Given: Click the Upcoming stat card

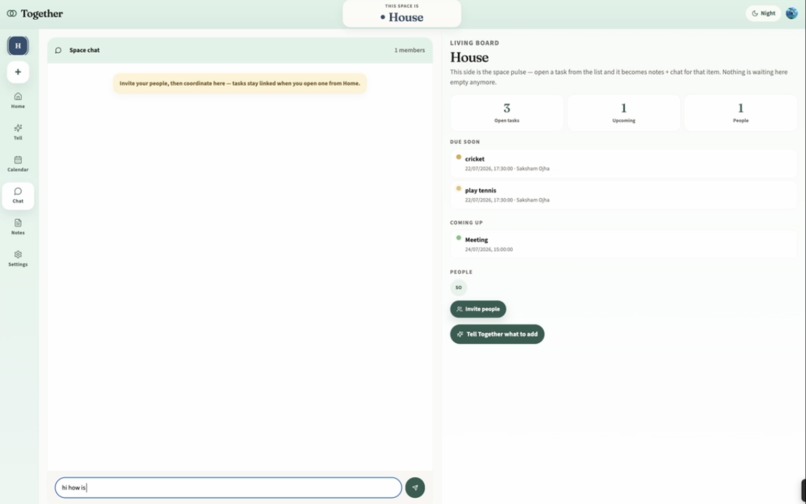Looking at the screenshot, I should 624,113.
